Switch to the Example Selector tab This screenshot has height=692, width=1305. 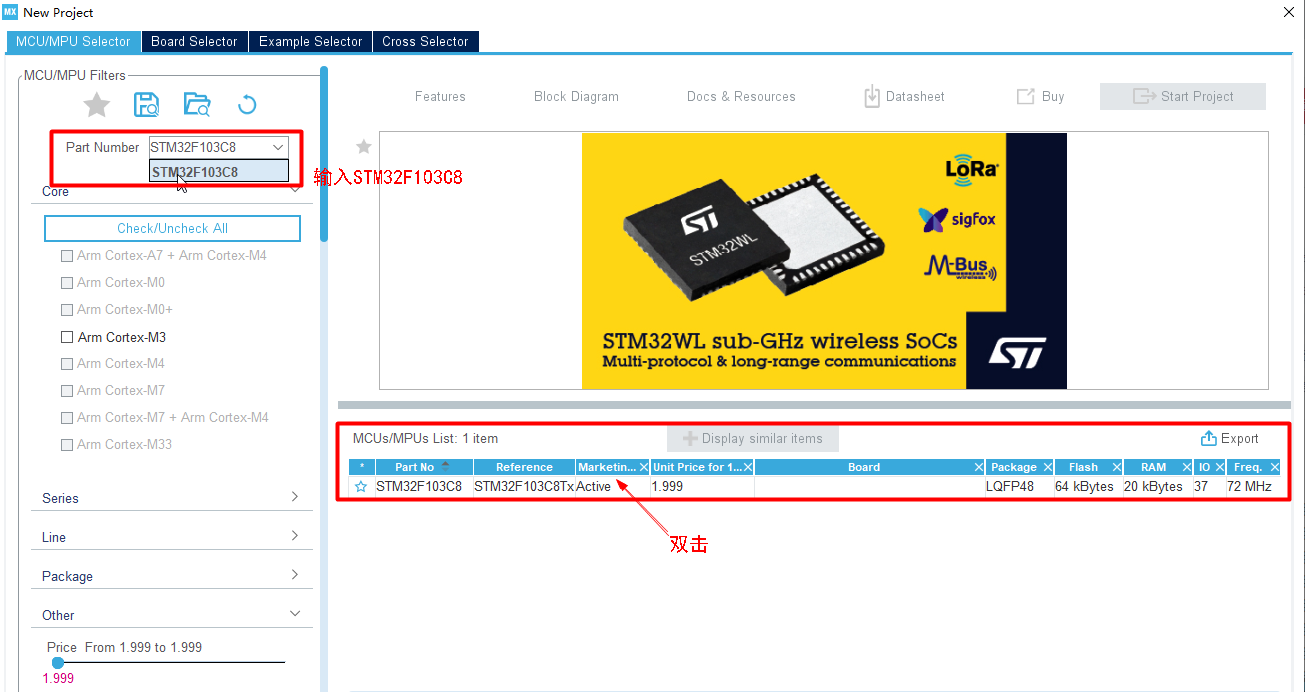pyautogui.click(x=310, y=41)
